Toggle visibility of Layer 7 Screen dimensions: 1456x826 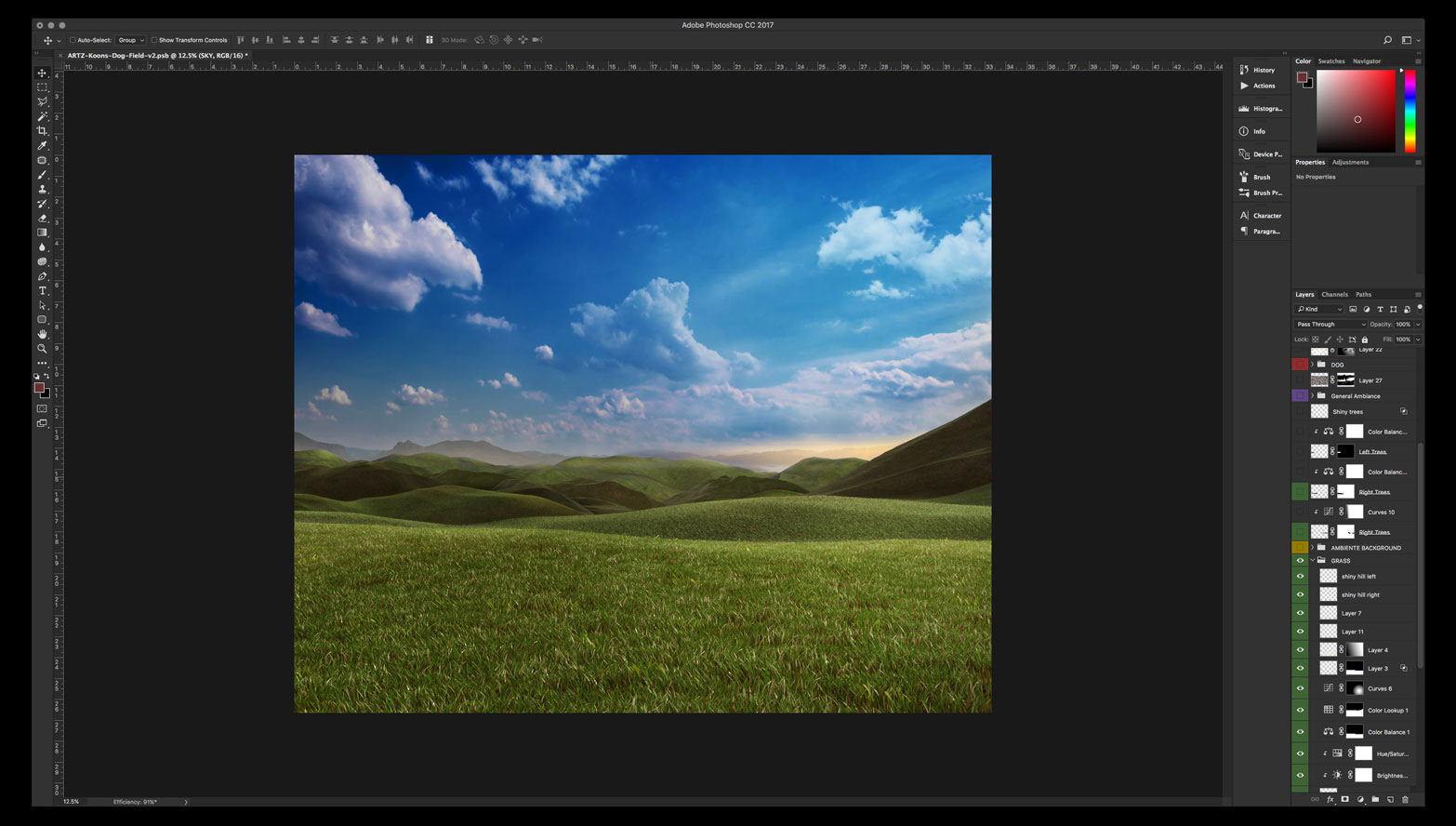tap(1300, 613)
